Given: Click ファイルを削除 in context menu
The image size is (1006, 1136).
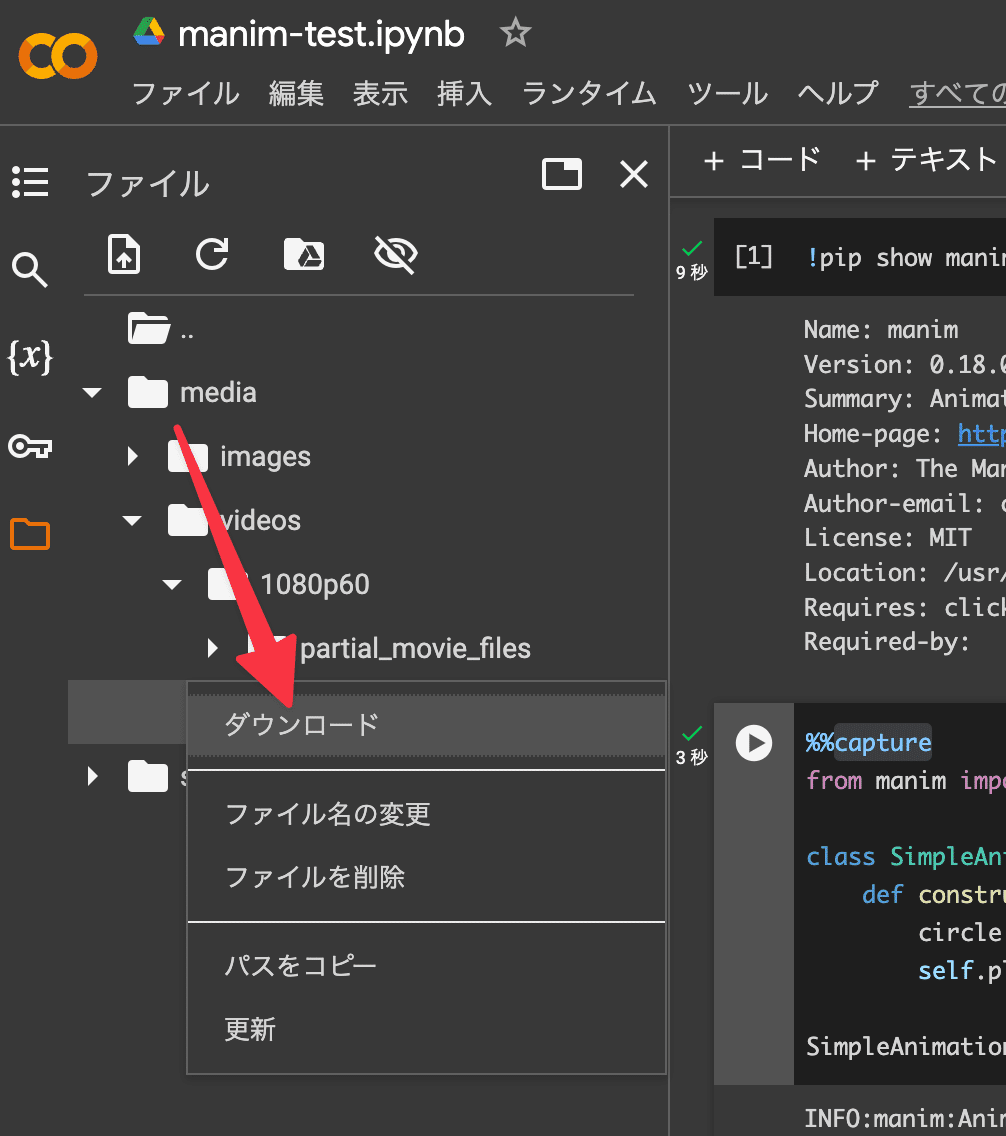Looking at the screenshot, I should click(315, 878).
